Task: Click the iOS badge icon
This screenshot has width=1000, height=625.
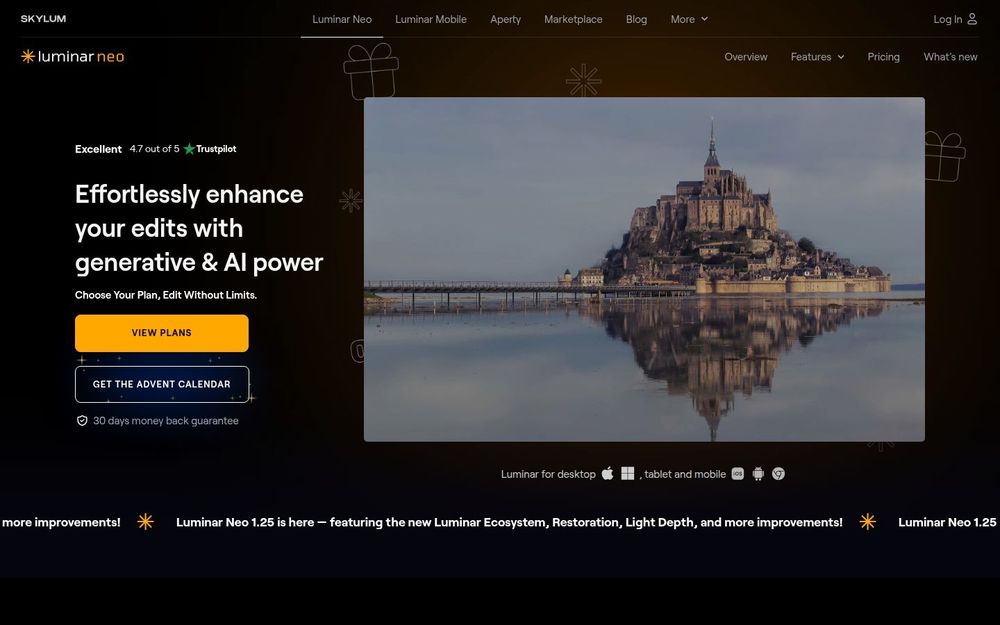Action: 737,474
